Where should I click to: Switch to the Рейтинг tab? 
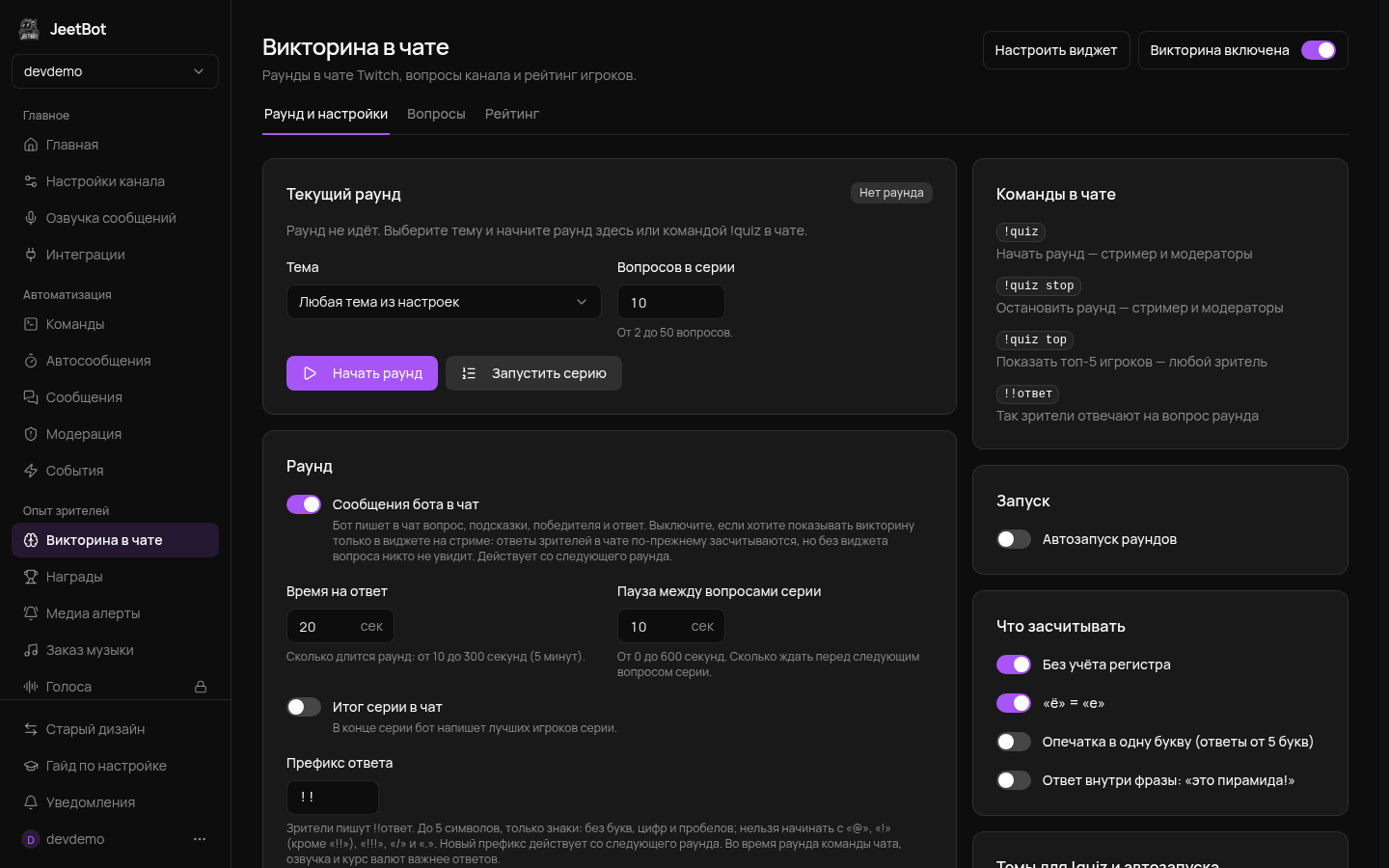(x=512, y=114)
